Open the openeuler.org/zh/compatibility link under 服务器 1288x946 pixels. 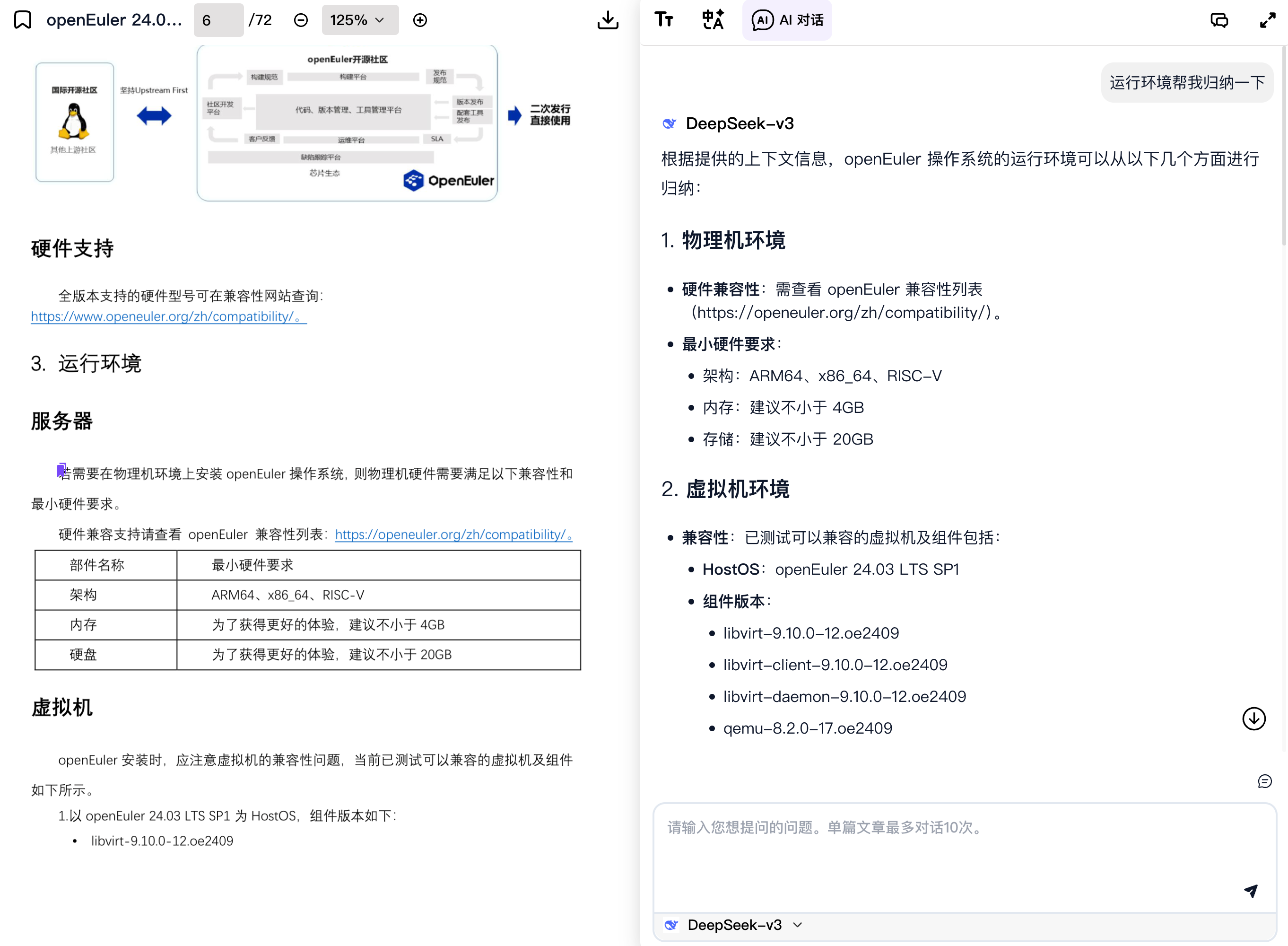pyautogui.click(x=454, y=535)
